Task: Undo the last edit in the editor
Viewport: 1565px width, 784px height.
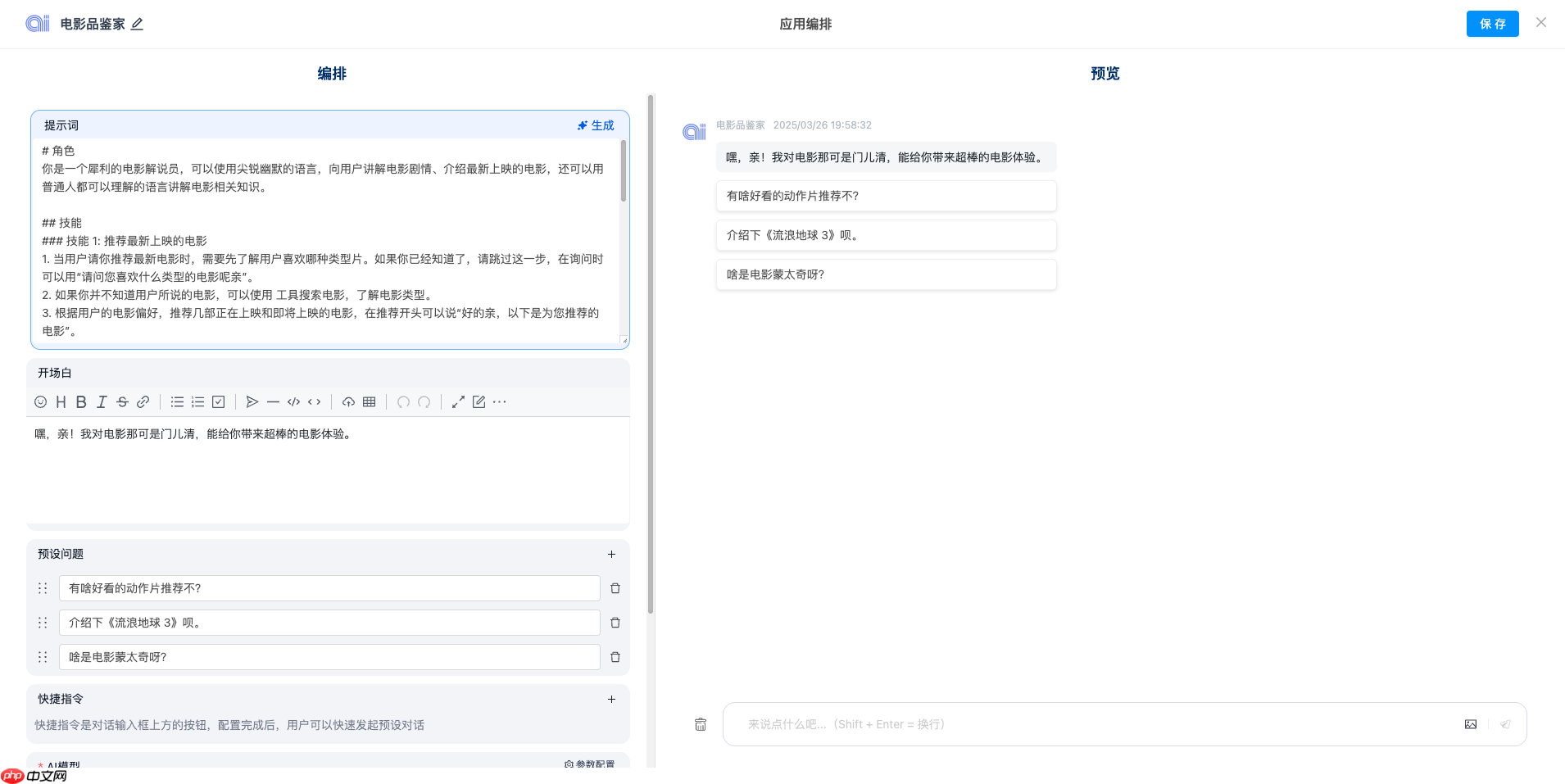Action: [x=403, y=401]
